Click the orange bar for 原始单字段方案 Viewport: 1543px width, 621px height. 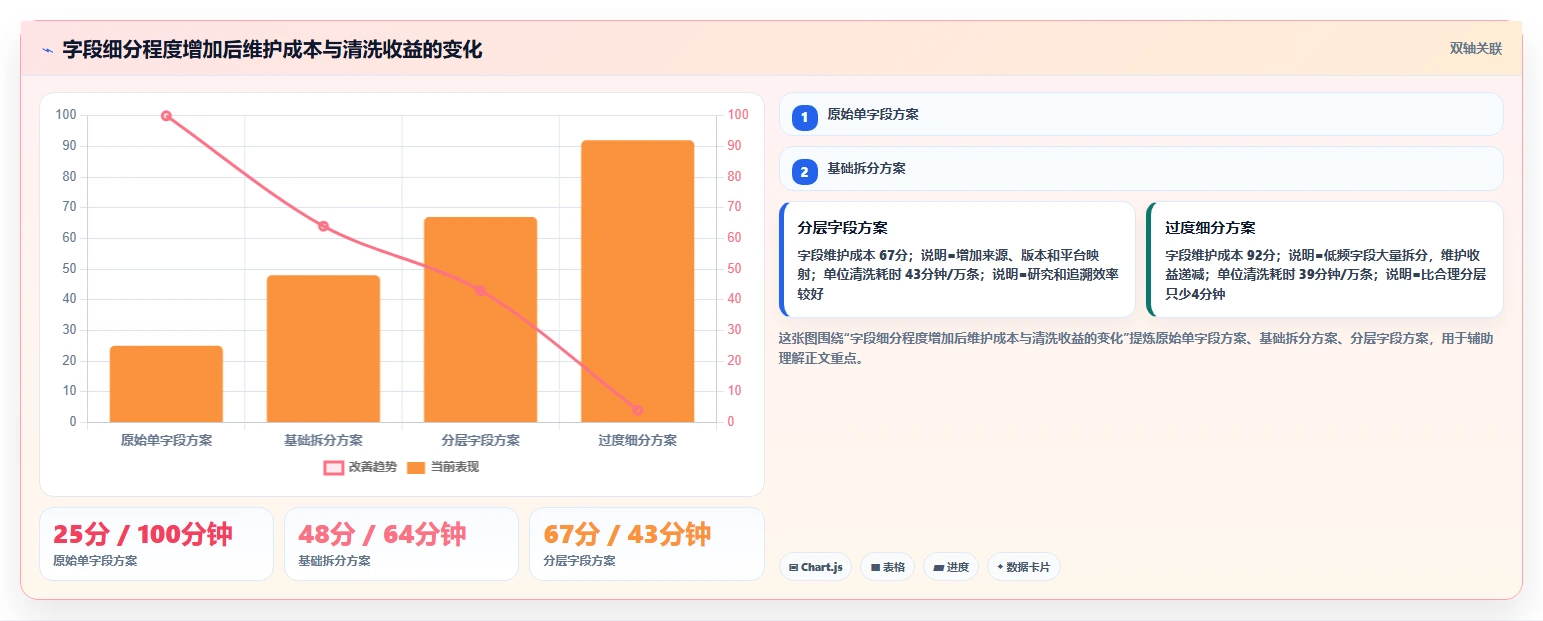(166, 384)
